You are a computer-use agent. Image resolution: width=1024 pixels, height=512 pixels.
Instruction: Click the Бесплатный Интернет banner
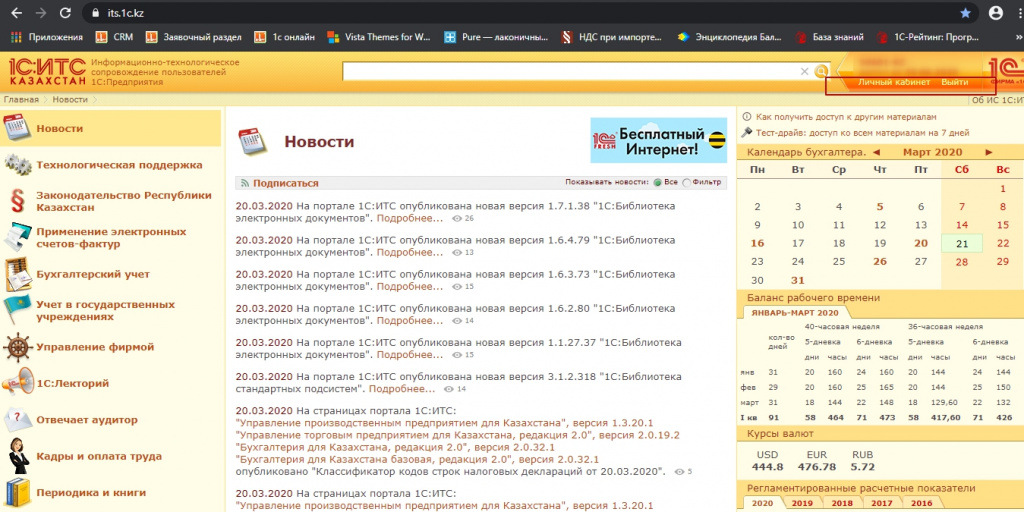658,140
